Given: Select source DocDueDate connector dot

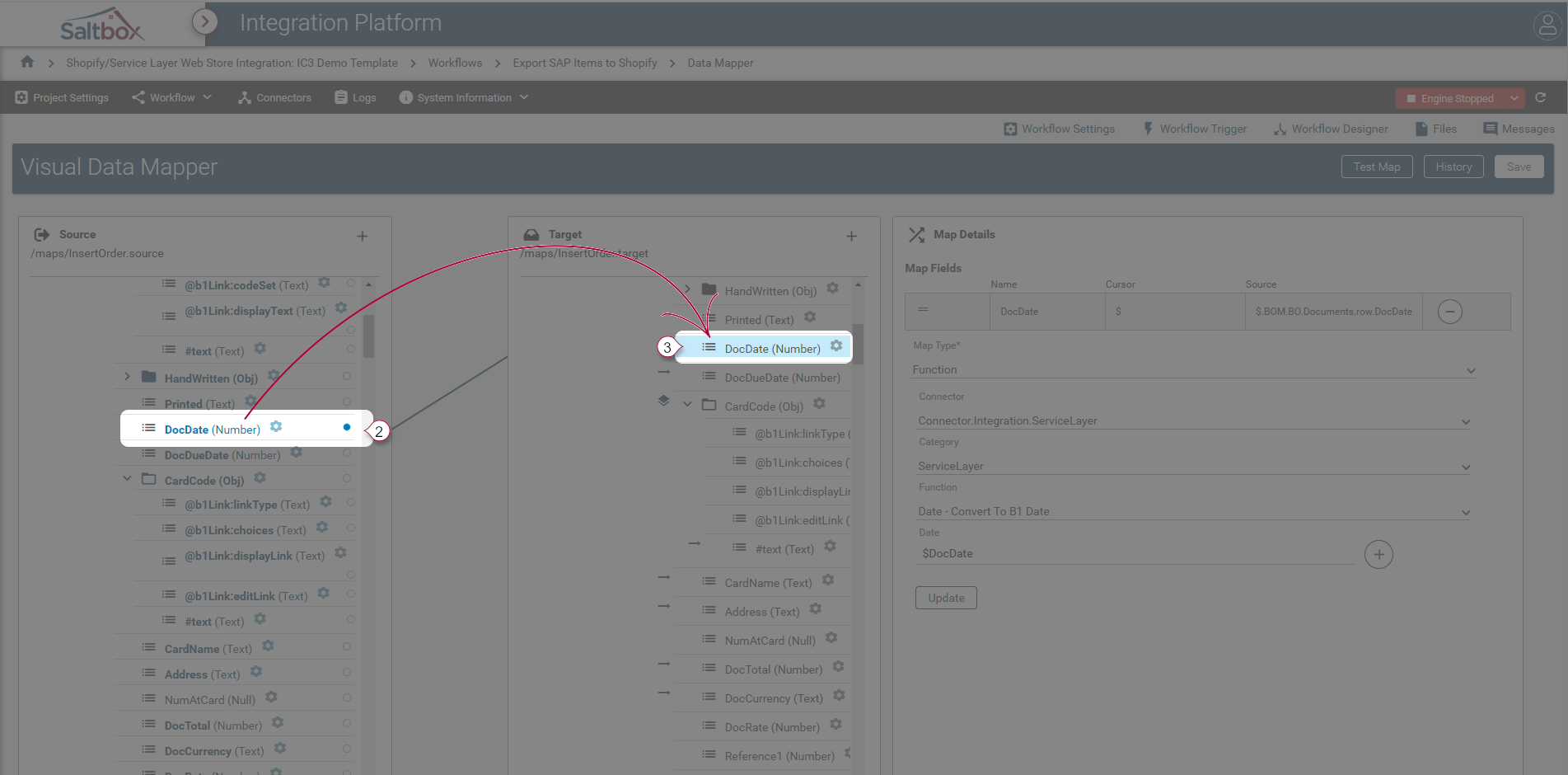Looking at the screenshot, I should pos(347,453).
